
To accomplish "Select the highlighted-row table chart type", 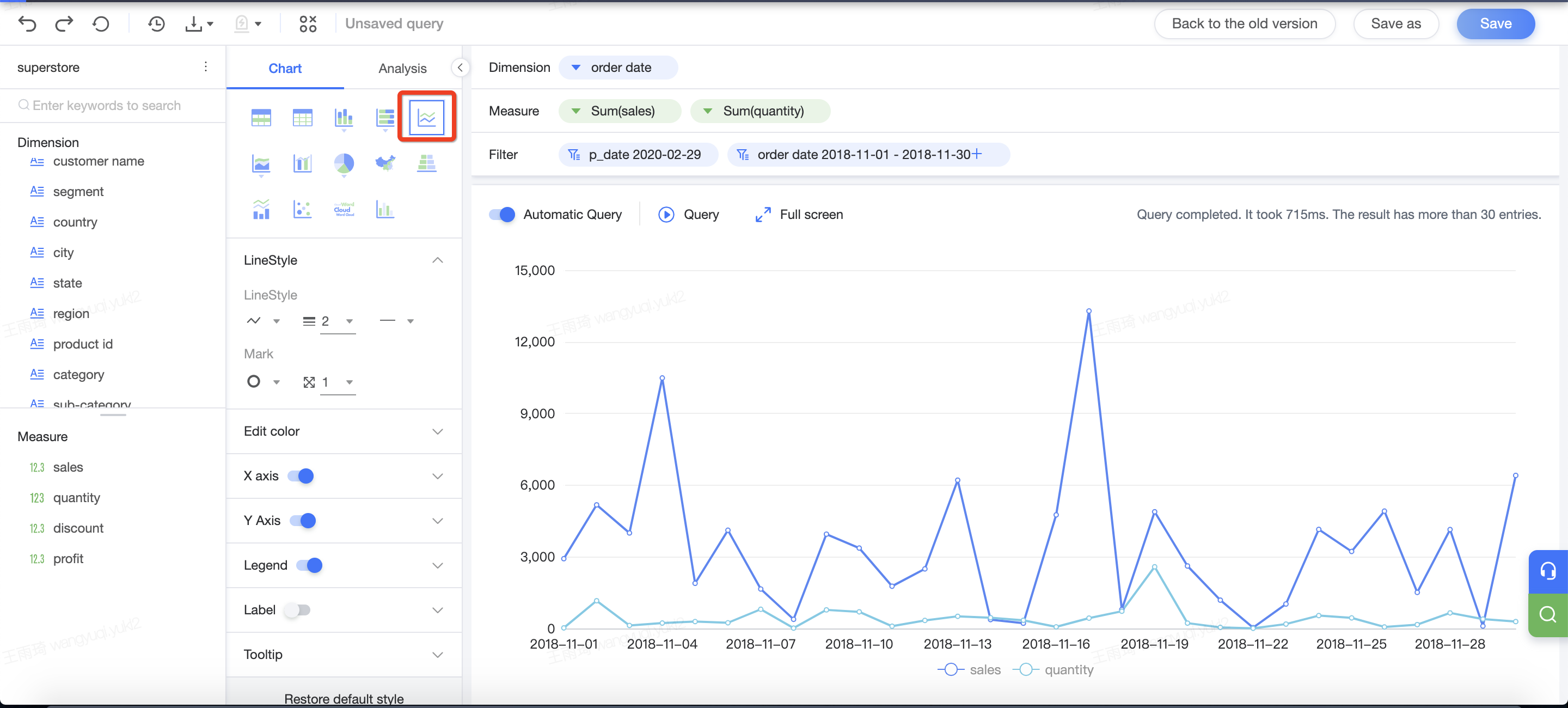I will (x=261, y=117).
